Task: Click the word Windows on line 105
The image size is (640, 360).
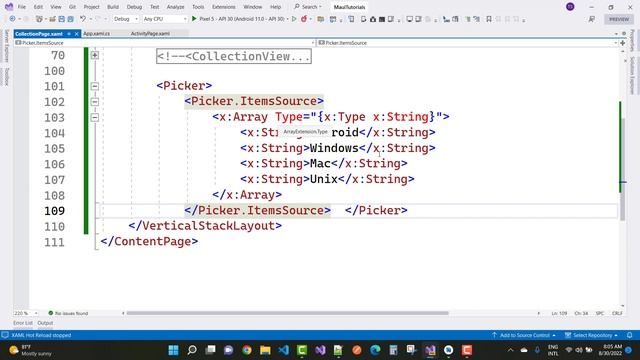Action: coord(334,148)
